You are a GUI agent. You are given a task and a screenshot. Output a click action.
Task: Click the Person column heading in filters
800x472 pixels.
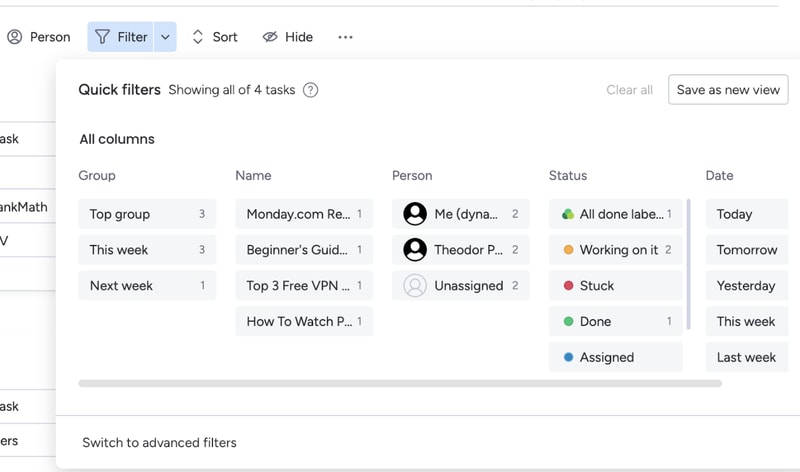pos(412,176)
